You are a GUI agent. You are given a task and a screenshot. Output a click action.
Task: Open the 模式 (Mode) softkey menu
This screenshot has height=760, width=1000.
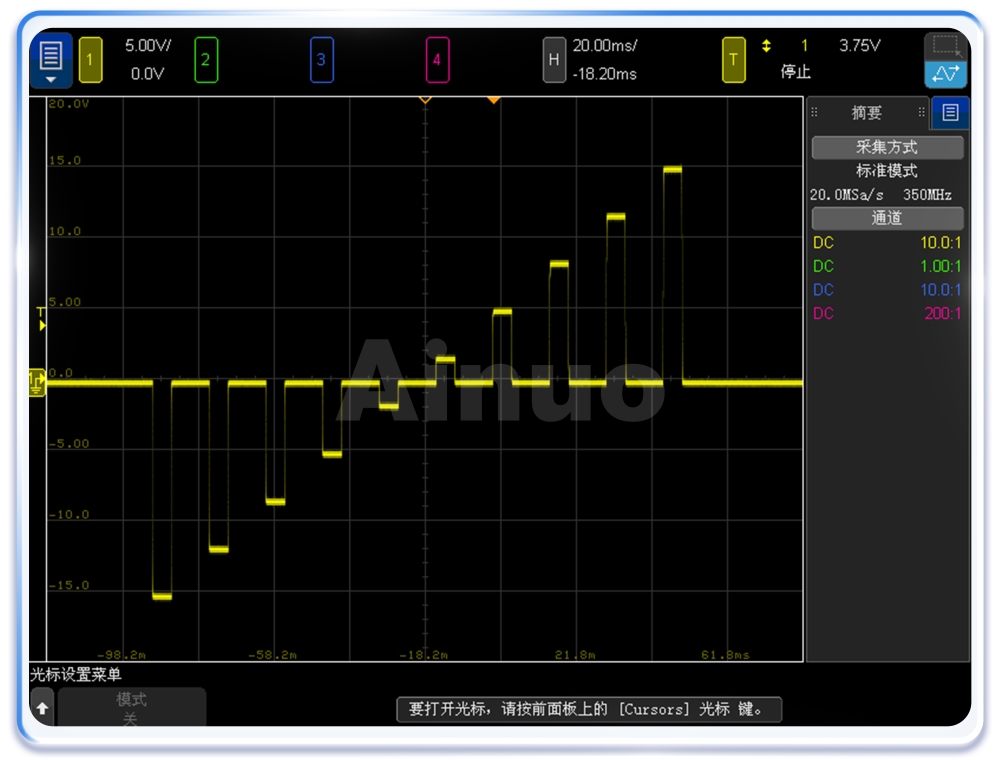click(132, 707)
